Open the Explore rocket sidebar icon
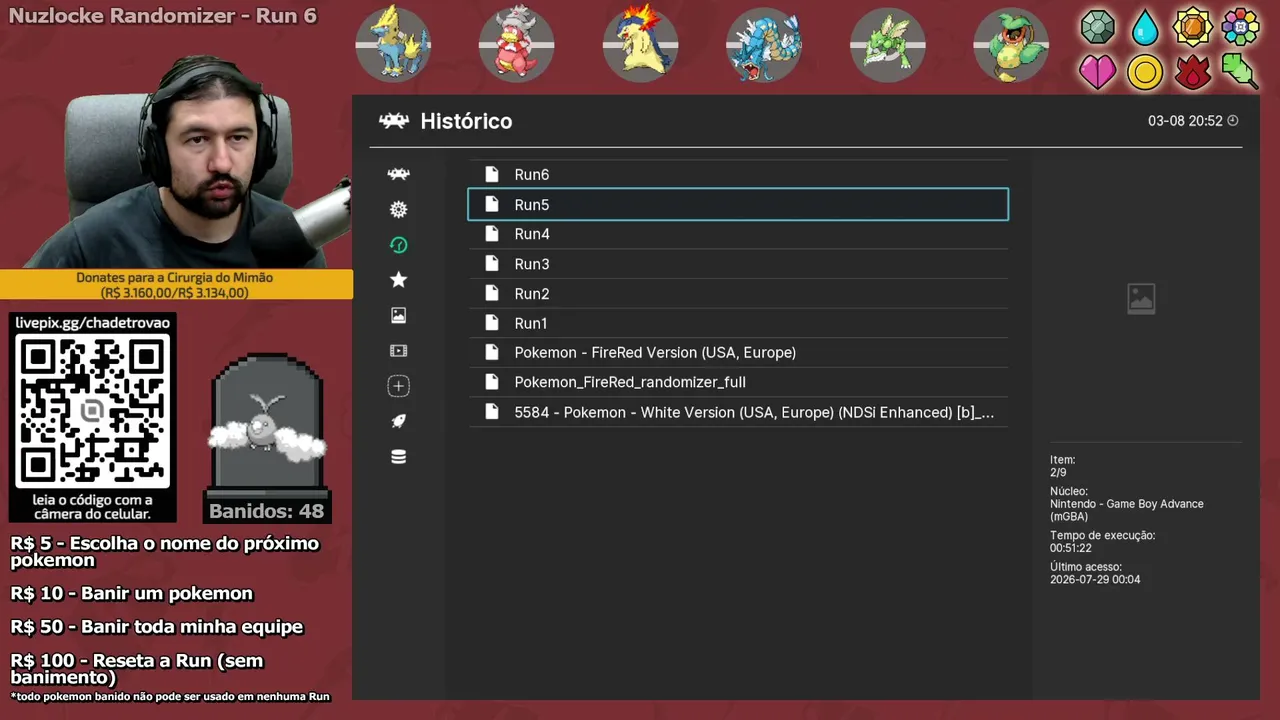The image size is (1280, 720). point(398,421)
